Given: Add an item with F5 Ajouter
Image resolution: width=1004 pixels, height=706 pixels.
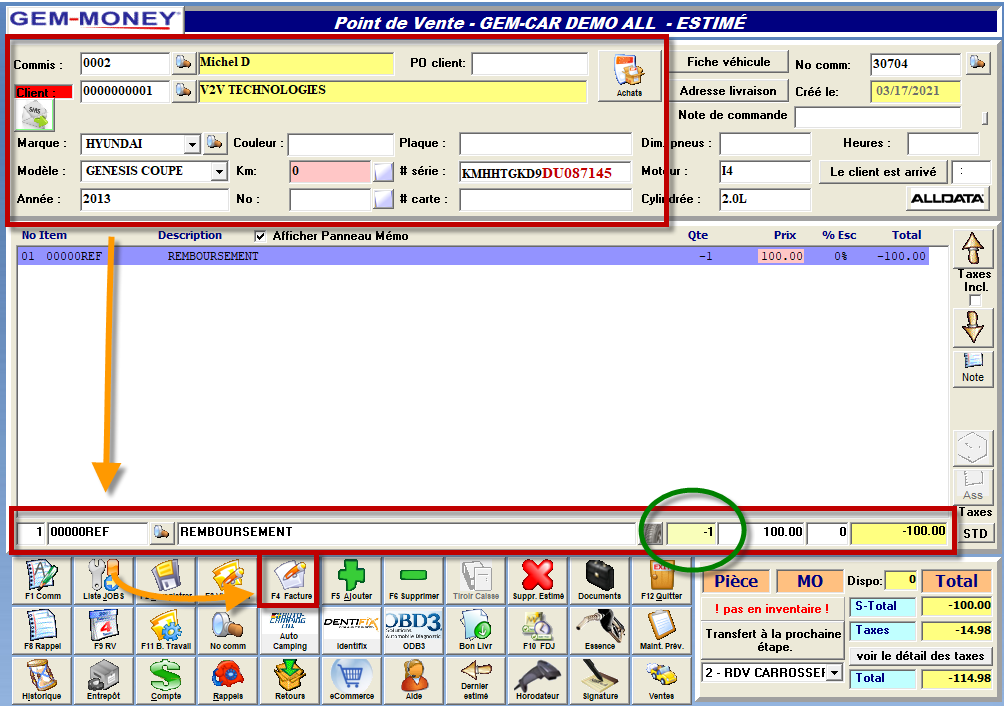Looking at the screenshot, I should [x=352, y=579].
